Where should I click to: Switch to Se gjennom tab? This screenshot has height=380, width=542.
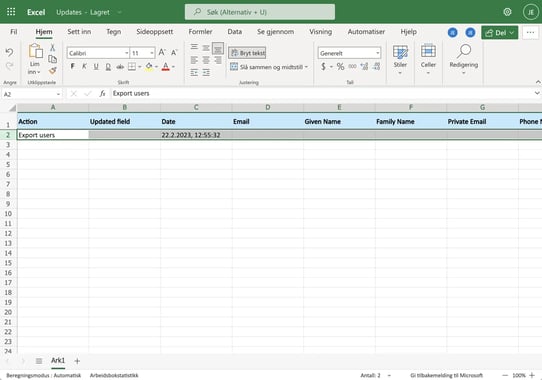[275, 32]
